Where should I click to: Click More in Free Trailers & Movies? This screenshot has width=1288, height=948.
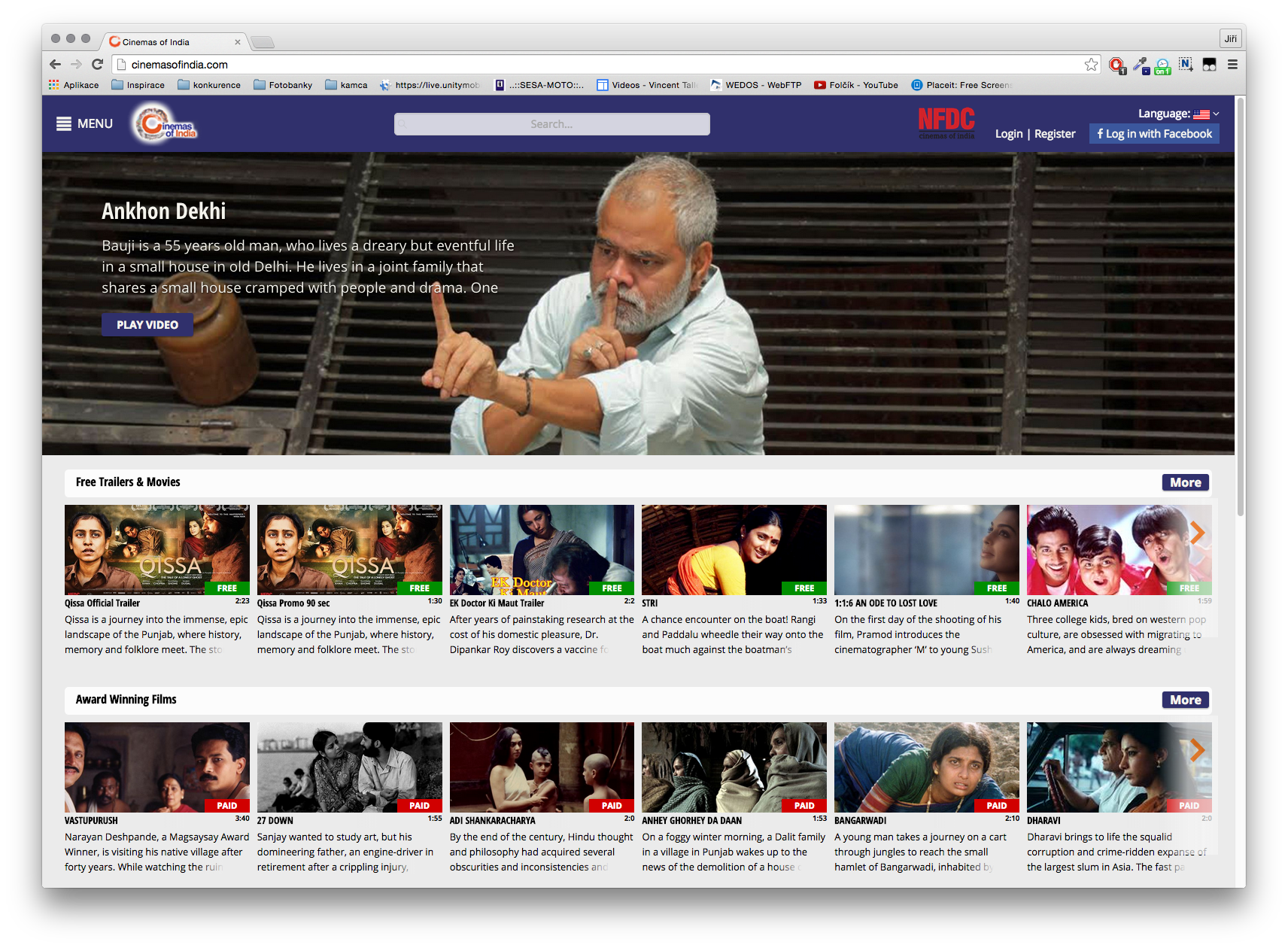(1185, 482)
